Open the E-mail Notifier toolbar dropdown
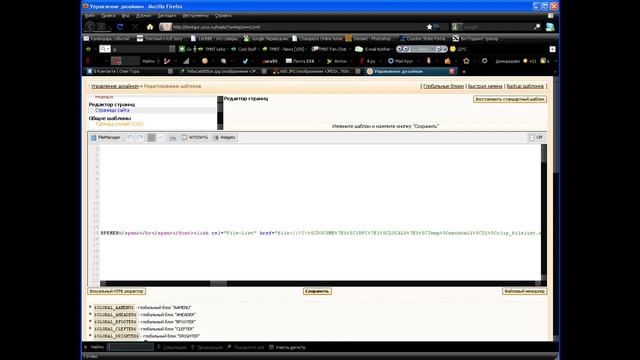 click(x=374, y=49)
